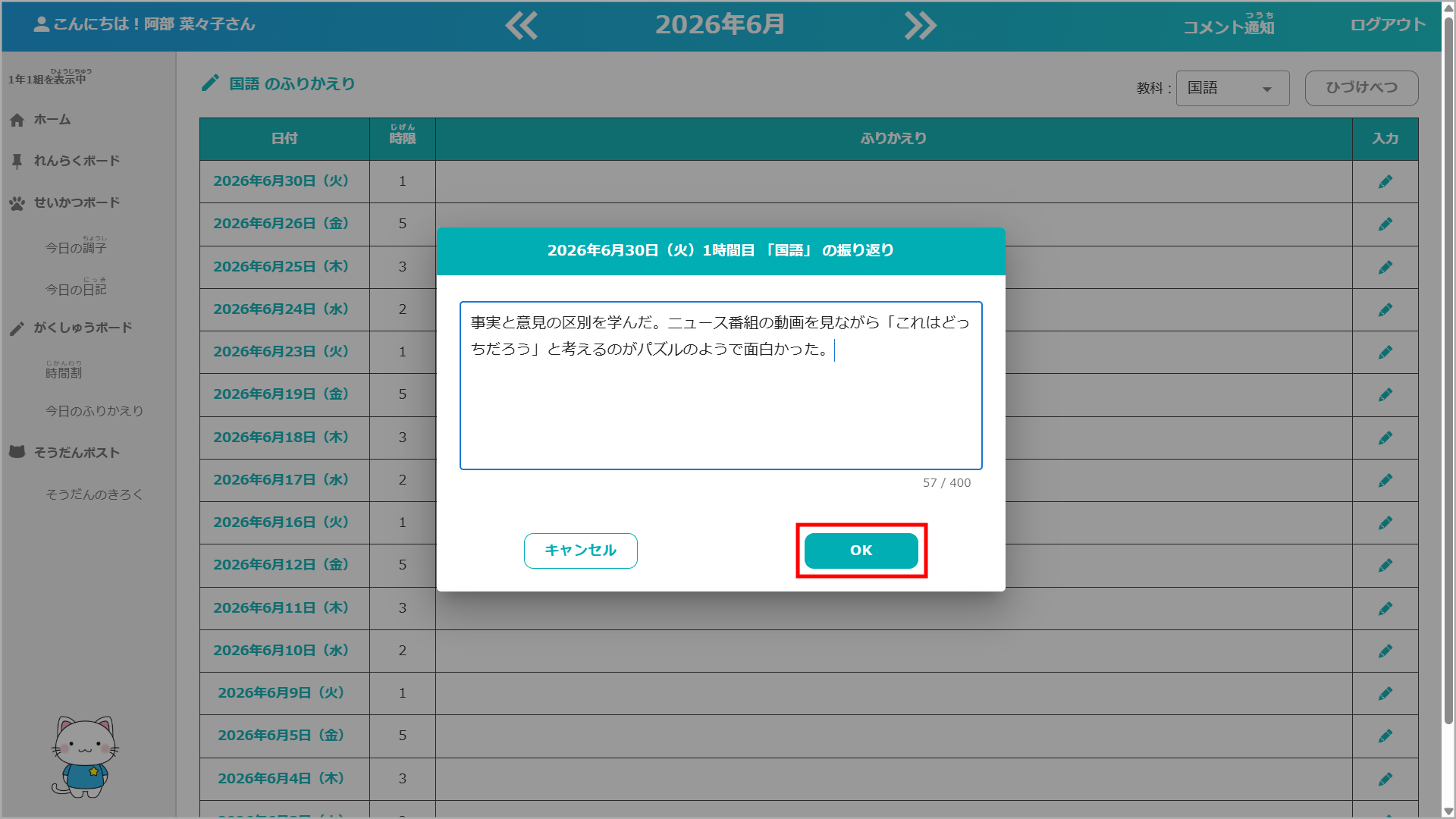The height and width of the screenshot is (819, 1456).
Task: Click the edit pencil for 2026年6月30日 row
Action: point(1385,181)
